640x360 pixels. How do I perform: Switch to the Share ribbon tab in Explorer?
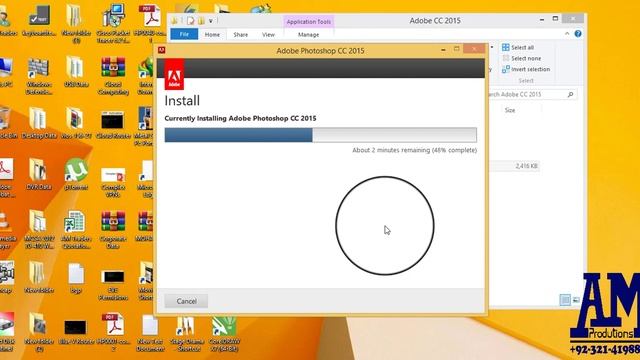coord(241,35)
